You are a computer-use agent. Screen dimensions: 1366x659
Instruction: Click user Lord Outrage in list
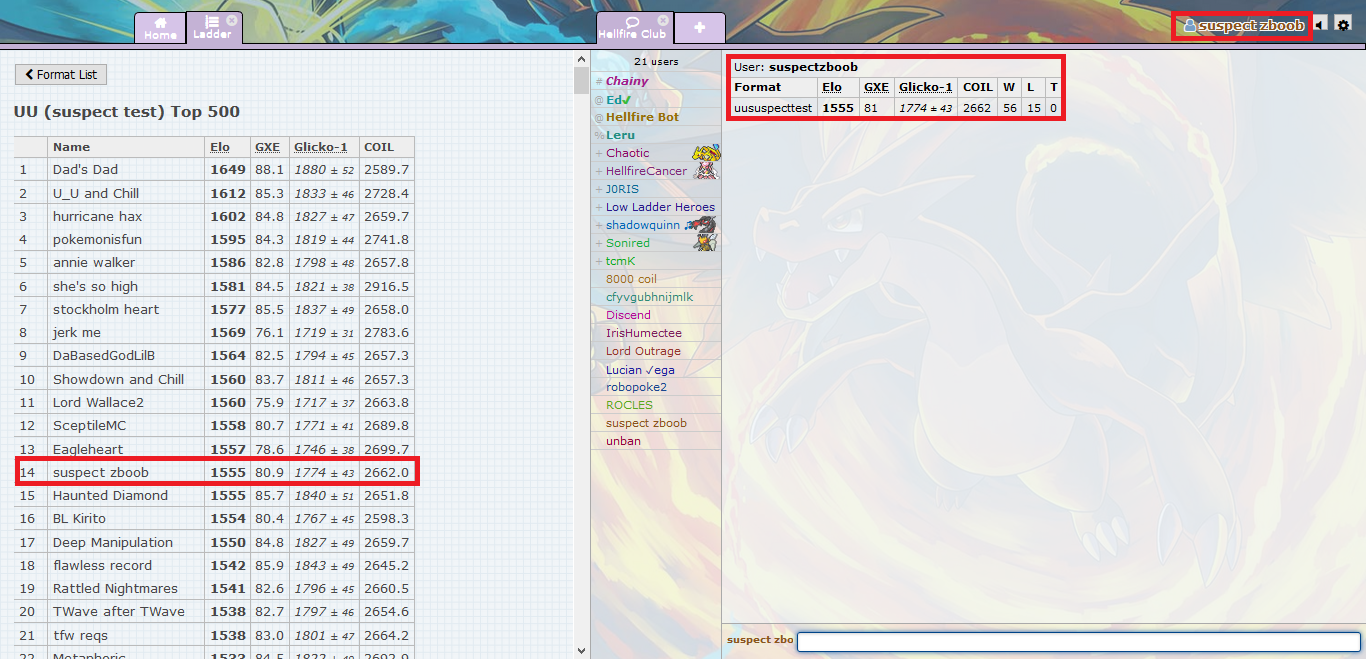pyautogui.click(x=643, y=351)
